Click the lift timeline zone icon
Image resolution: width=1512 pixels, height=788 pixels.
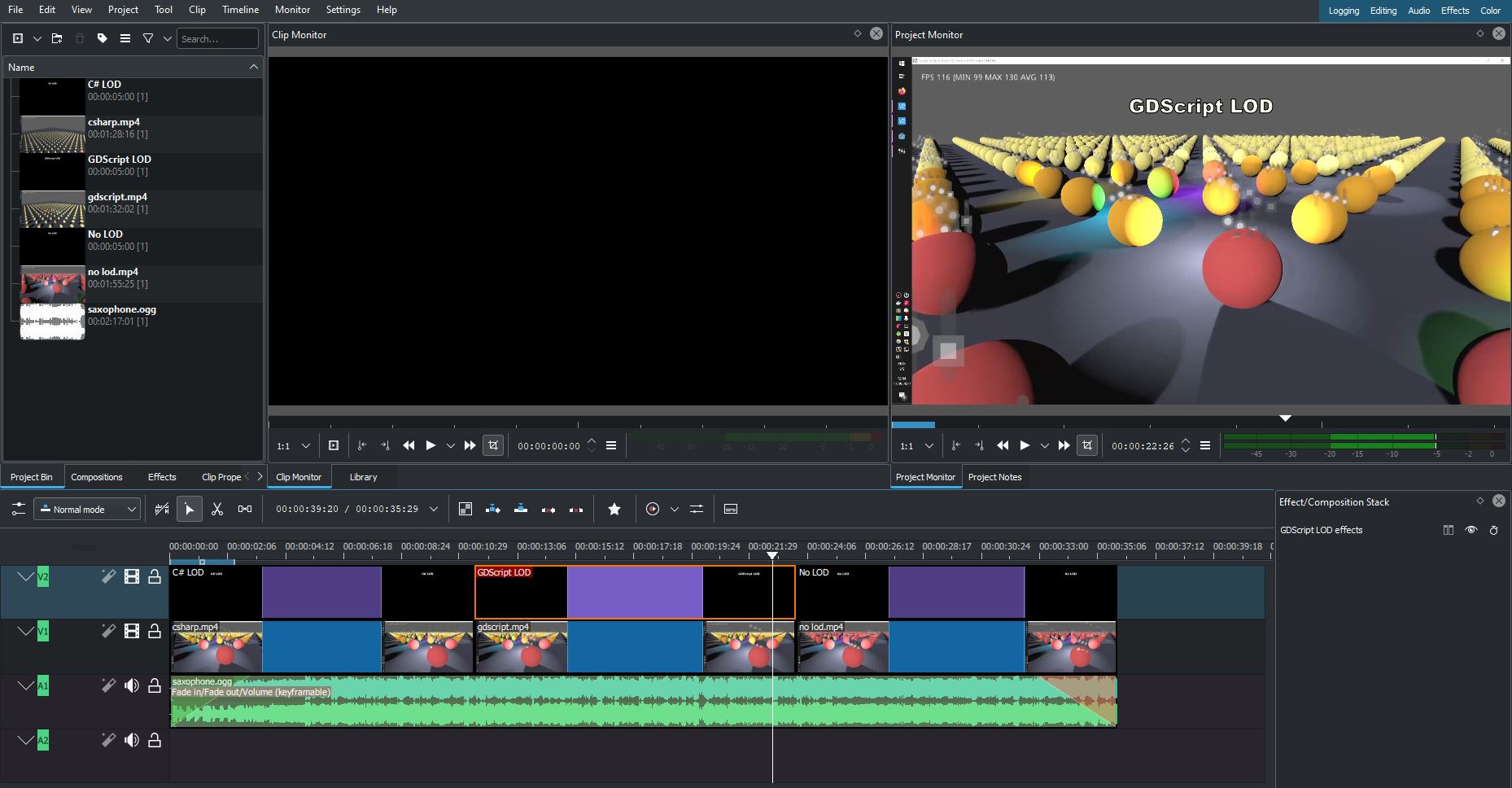point(576,509)
